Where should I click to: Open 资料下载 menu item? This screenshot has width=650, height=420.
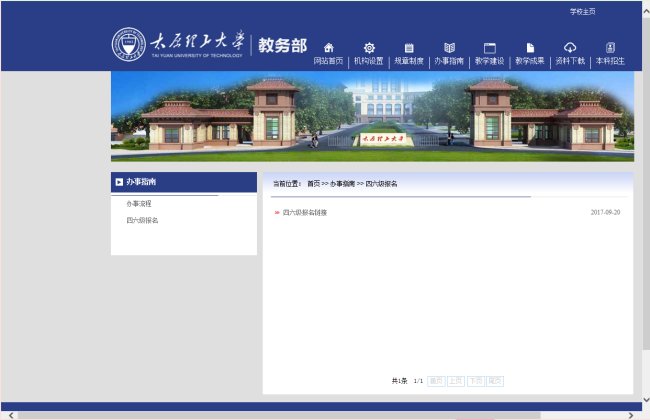(570, 61)
